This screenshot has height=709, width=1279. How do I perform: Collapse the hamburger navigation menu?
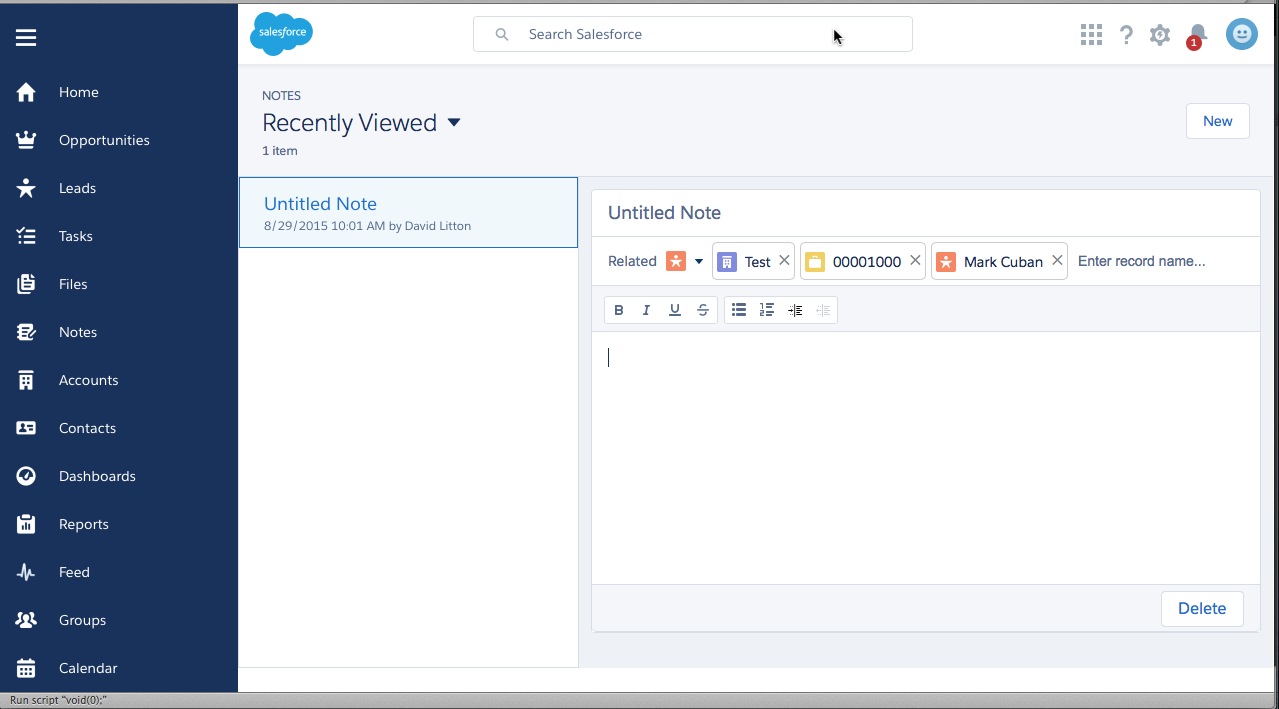coord(26,38)
